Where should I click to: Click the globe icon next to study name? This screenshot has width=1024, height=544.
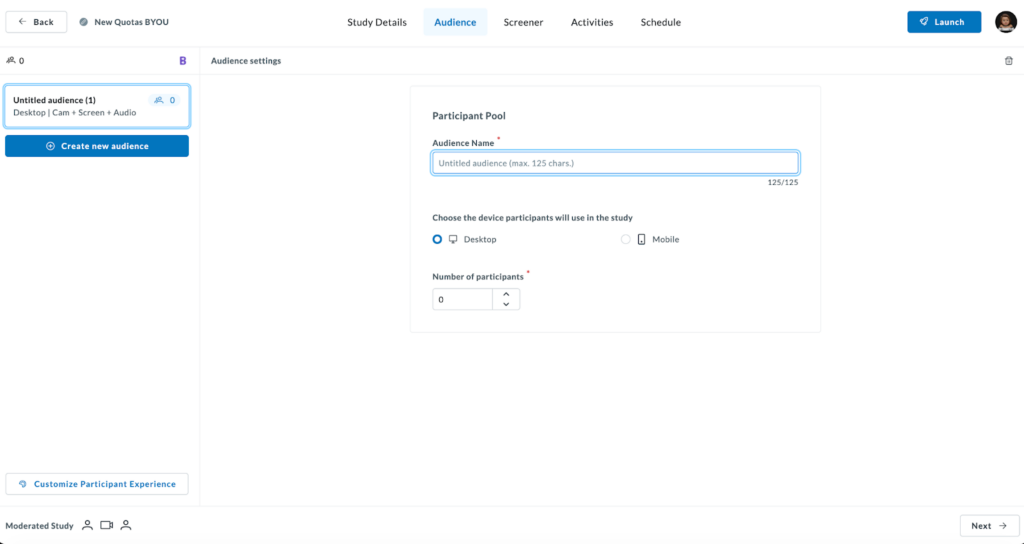pos(83,22)
